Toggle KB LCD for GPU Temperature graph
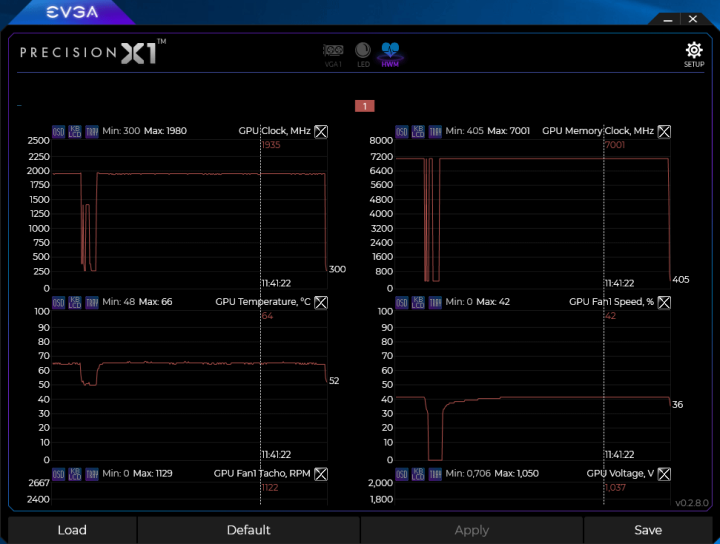Viewport: 720px width, 544px height. [75, 303]
